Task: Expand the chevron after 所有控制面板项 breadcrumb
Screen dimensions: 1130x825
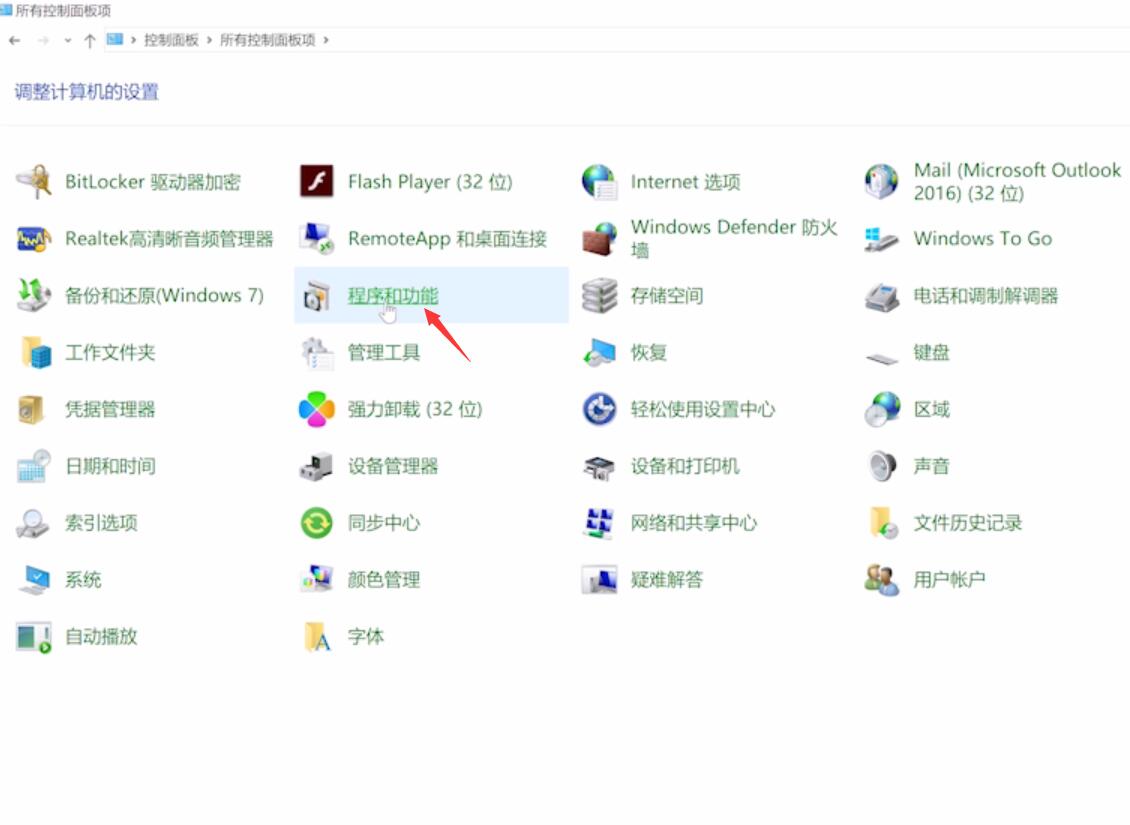Action: click(326, 40)
